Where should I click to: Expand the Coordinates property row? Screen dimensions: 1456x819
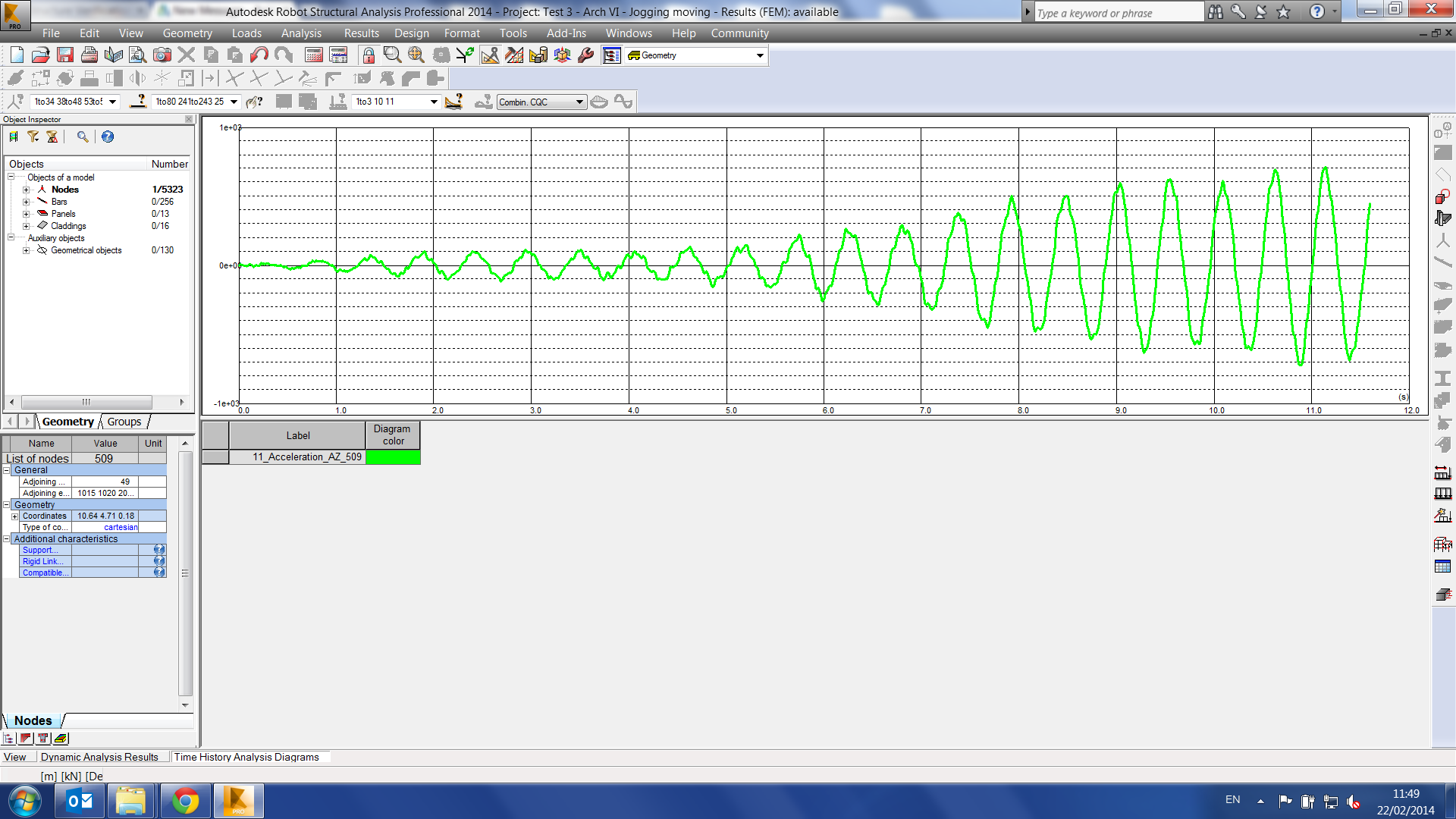click(x=14, y=516)
